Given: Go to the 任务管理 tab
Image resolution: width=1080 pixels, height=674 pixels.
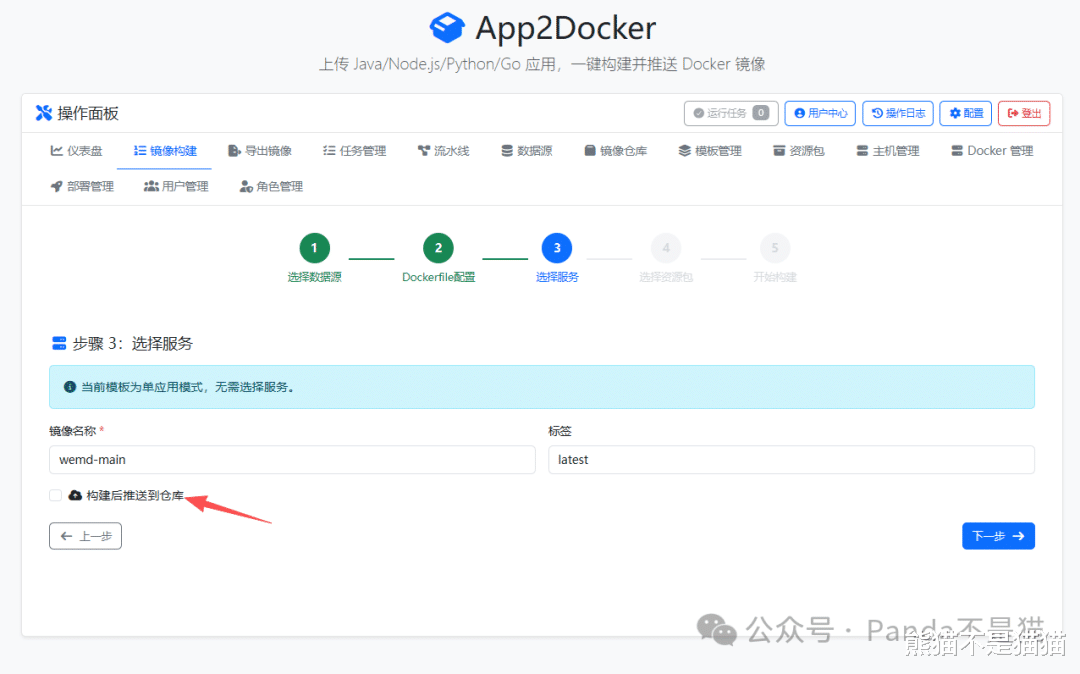Looking at the screenshot, I should 355,151.
